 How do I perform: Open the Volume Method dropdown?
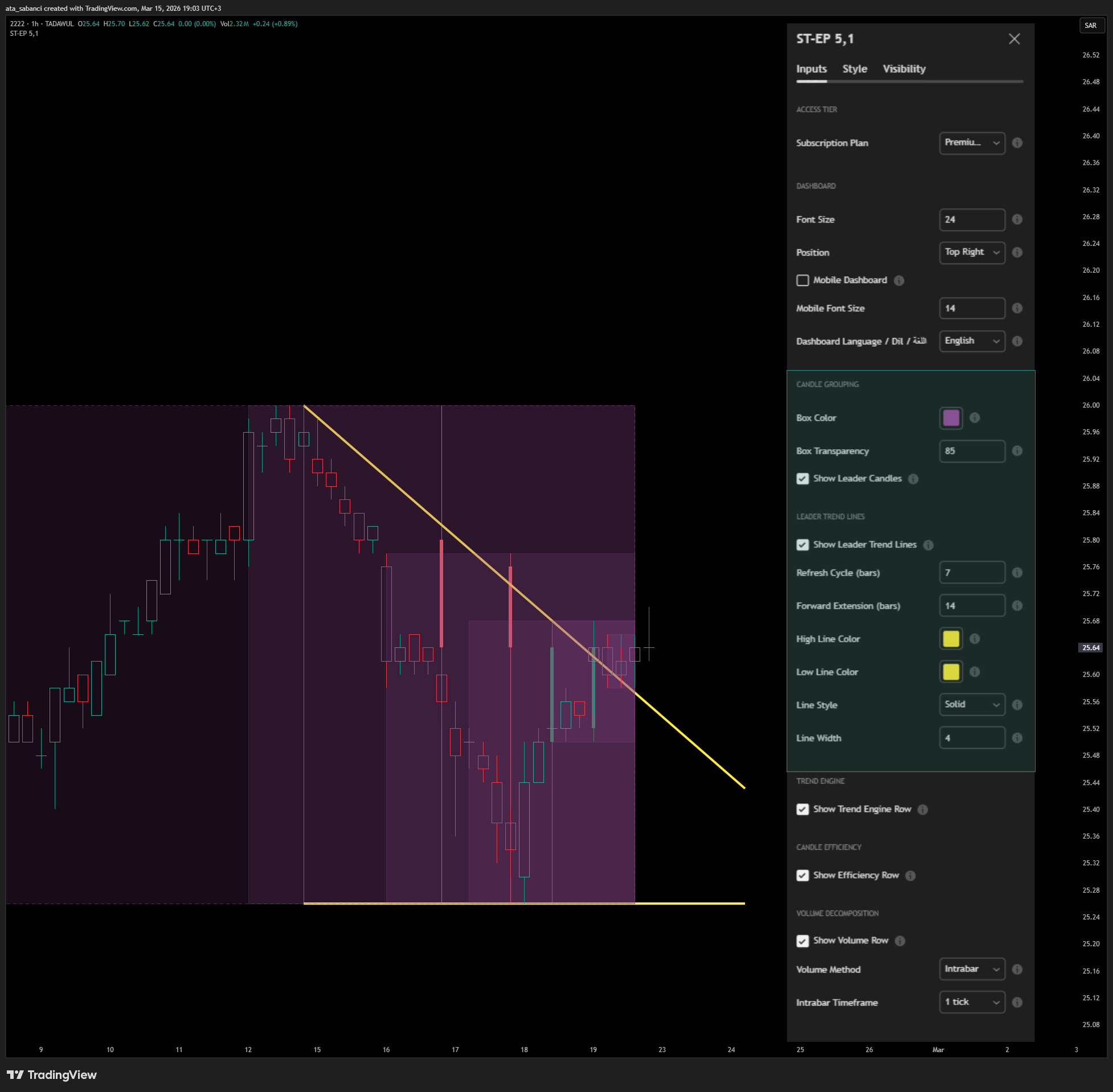(x=972, y=969)
